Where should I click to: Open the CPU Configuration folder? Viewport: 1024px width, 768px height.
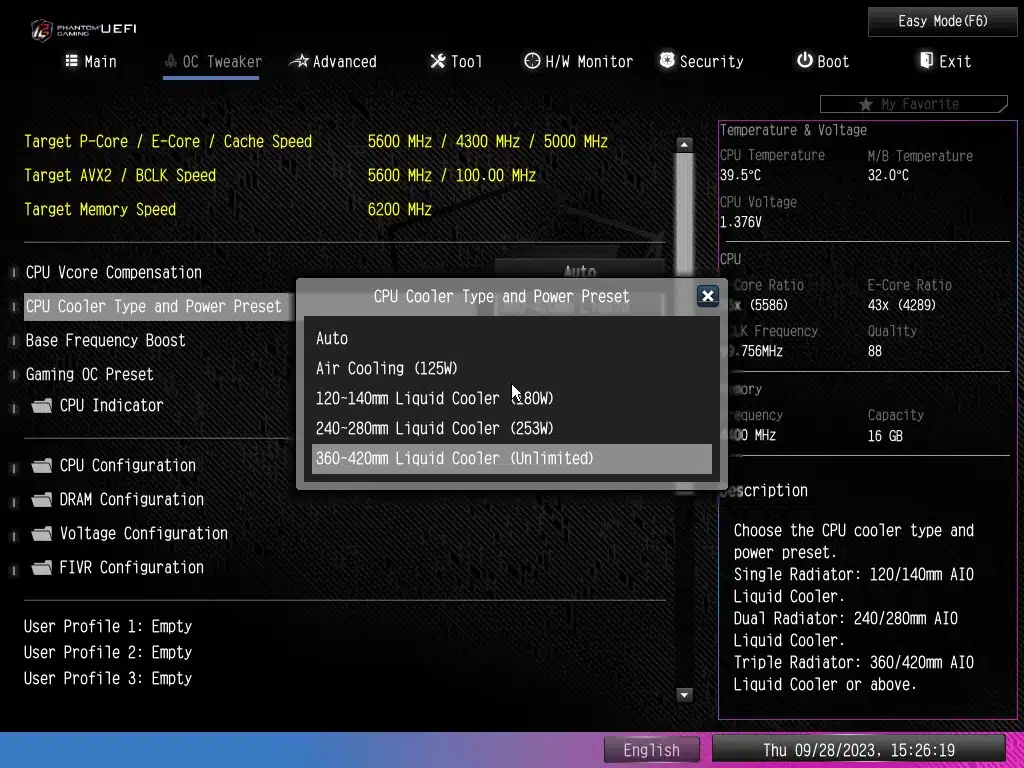pos(127,466)
